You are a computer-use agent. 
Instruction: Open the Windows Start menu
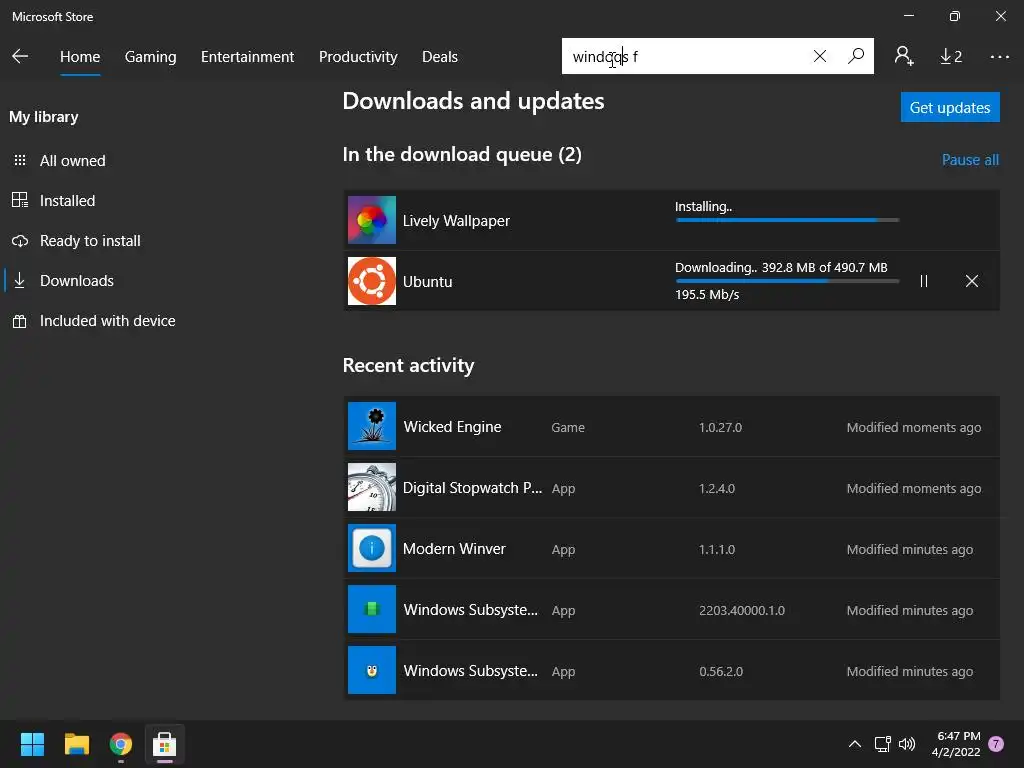click(x=32, y=744)
